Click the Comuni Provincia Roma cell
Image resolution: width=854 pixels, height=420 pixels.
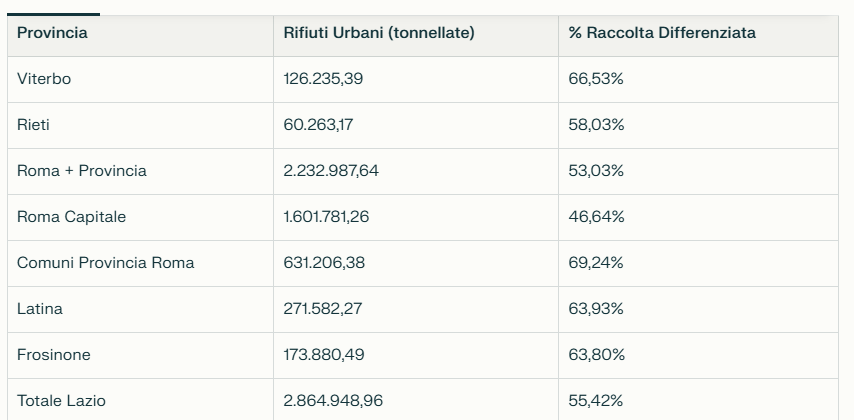106,263
